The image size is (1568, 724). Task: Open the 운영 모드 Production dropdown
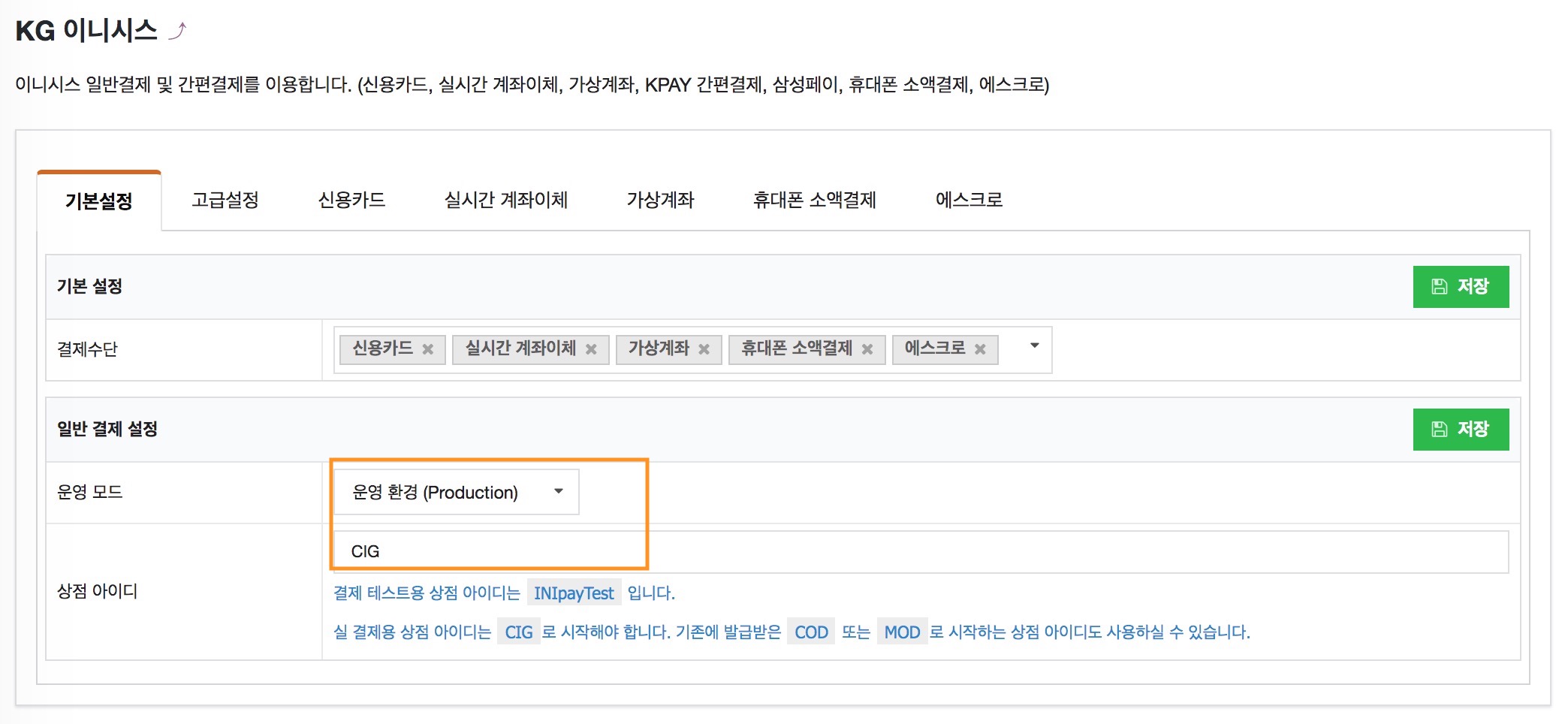456,492
